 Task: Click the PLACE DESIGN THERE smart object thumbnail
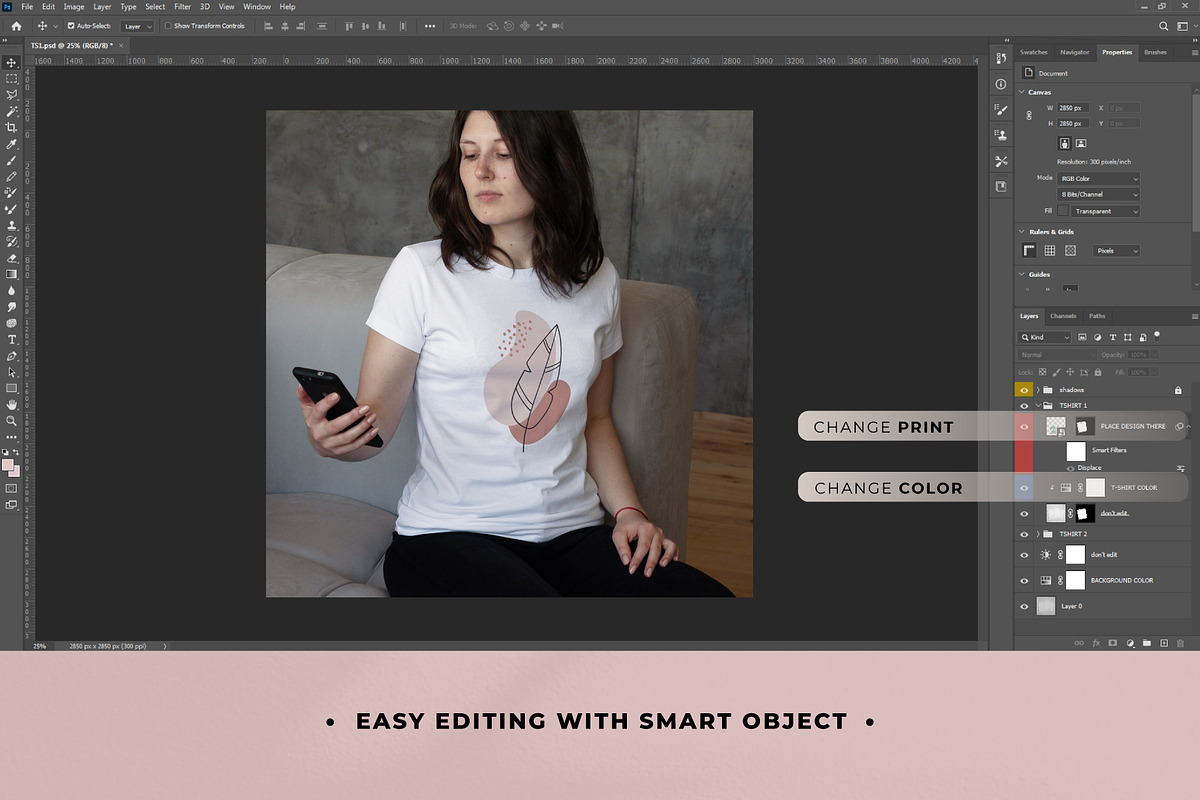(x=1056, y=426)
